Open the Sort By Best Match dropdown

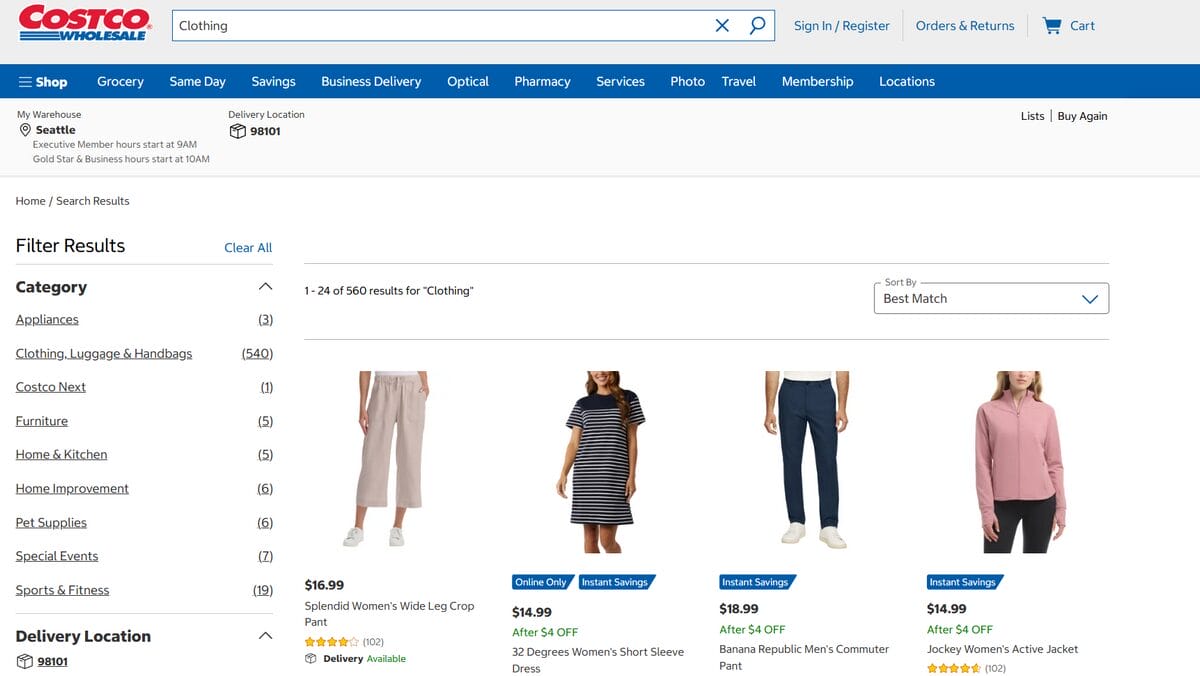(x=991, y=298)
